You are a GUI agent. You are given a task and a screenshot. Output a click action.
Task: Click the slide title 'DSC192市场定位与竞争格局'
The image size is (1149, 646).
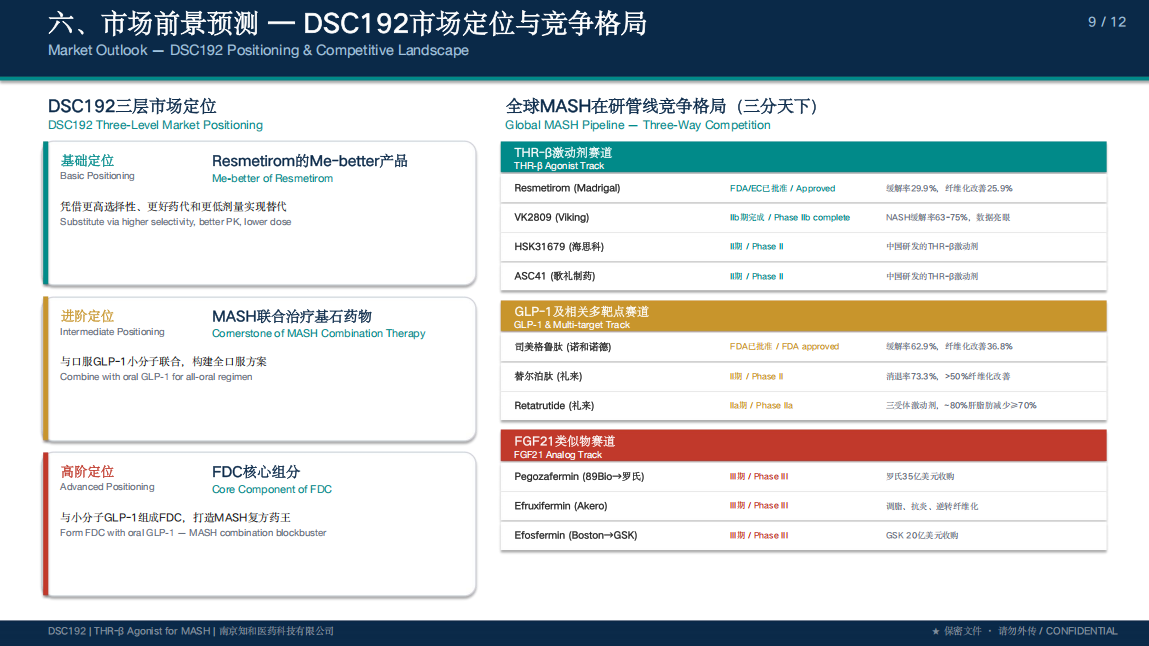(475, 23)
